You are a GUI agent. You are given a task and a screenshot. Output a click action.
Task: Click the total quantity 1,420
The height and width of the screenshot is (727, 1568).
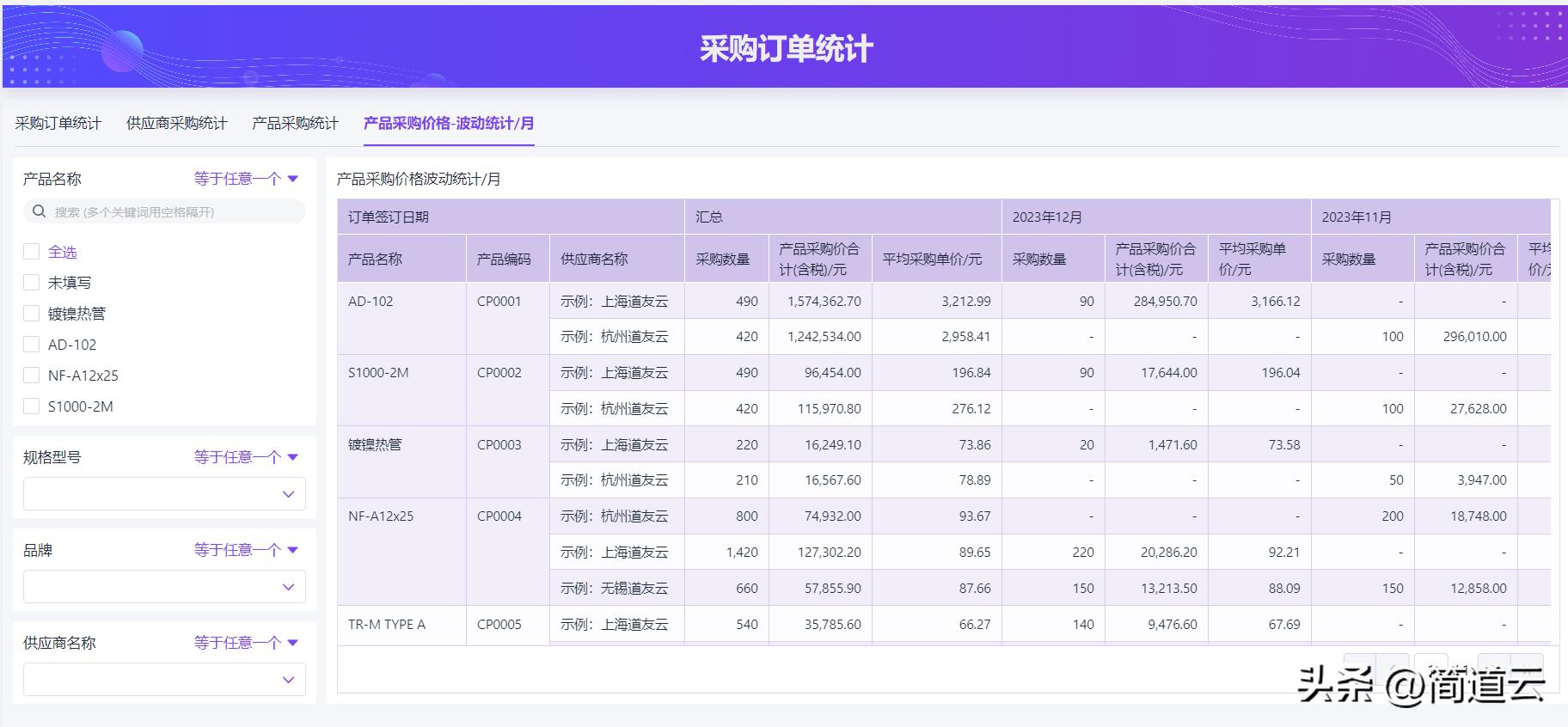(x=742, y=553)
